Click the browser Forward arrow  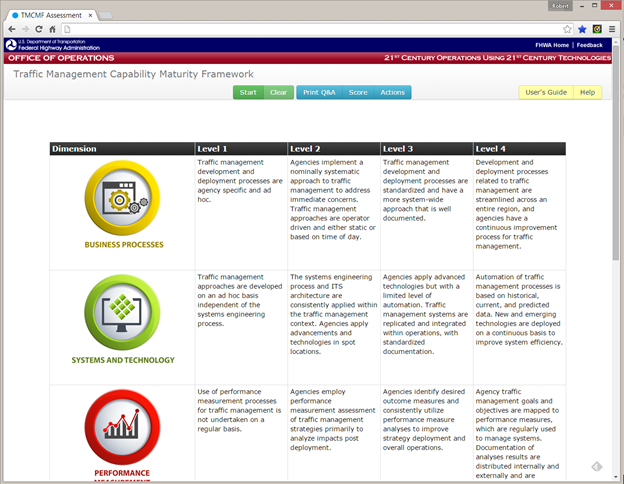[25, 29]
